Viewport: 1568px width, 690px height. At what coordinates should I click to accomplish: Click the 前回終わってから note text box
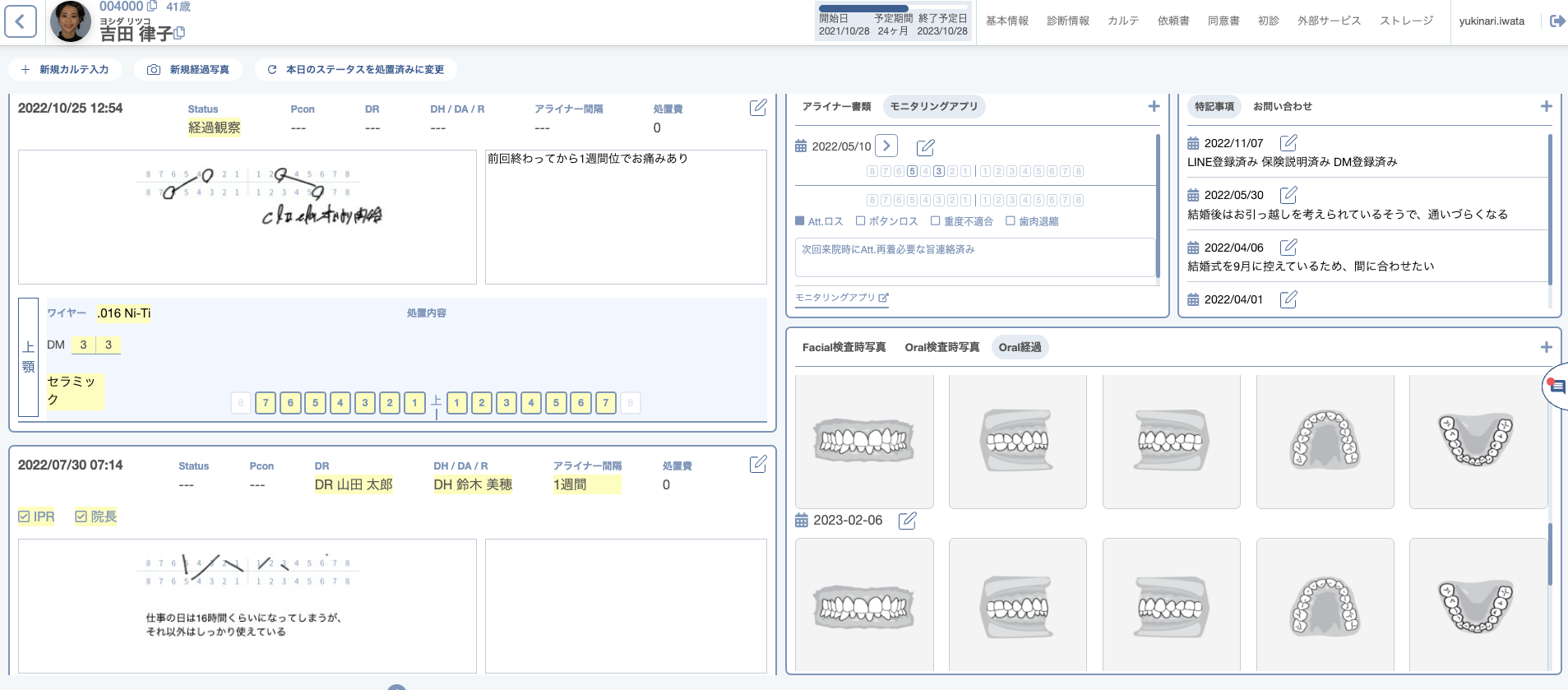coord(626,217)
